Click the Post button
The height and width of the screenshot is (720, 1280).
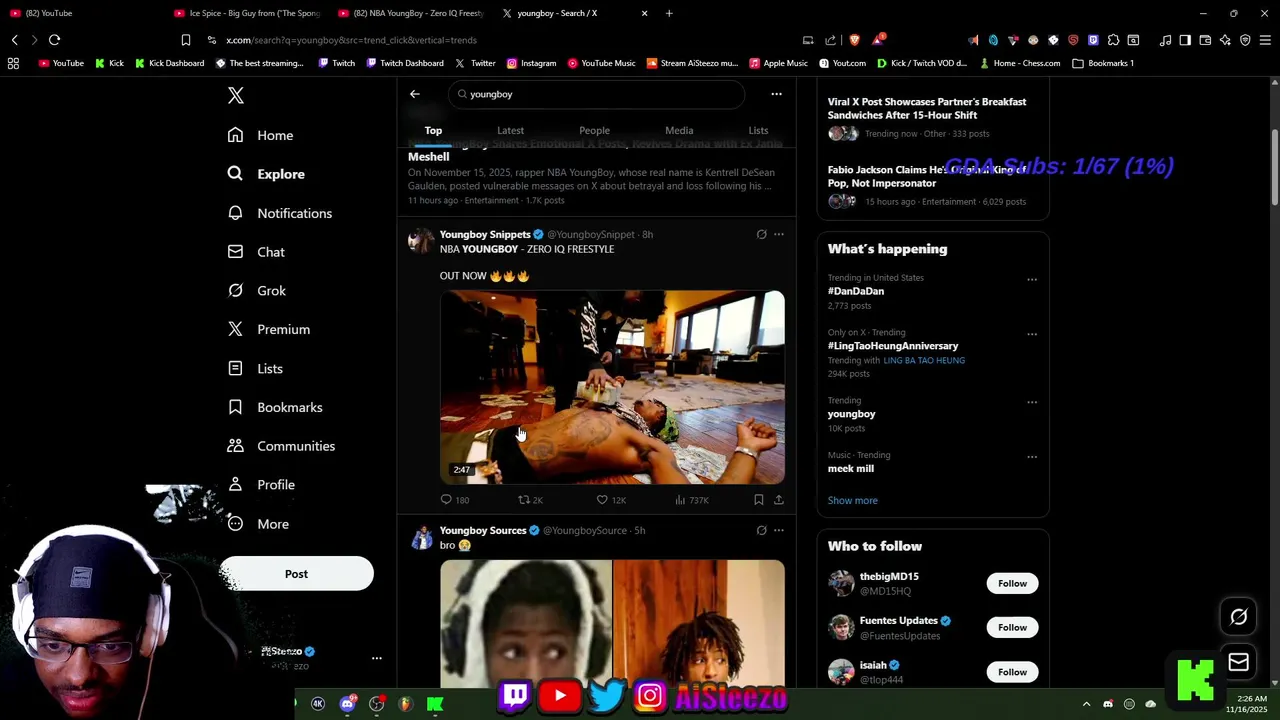pos(296,574)
